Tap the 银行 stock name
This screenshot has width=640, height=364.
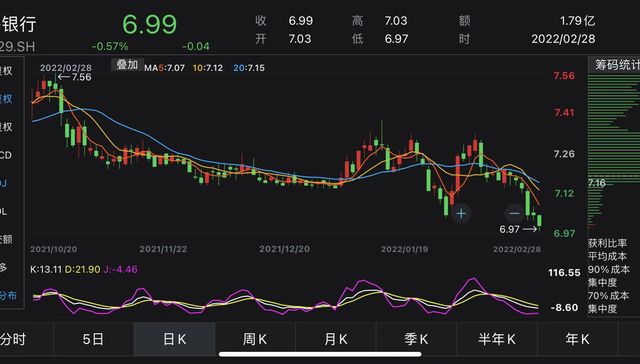pyautogui.click(x=18, y=24)
